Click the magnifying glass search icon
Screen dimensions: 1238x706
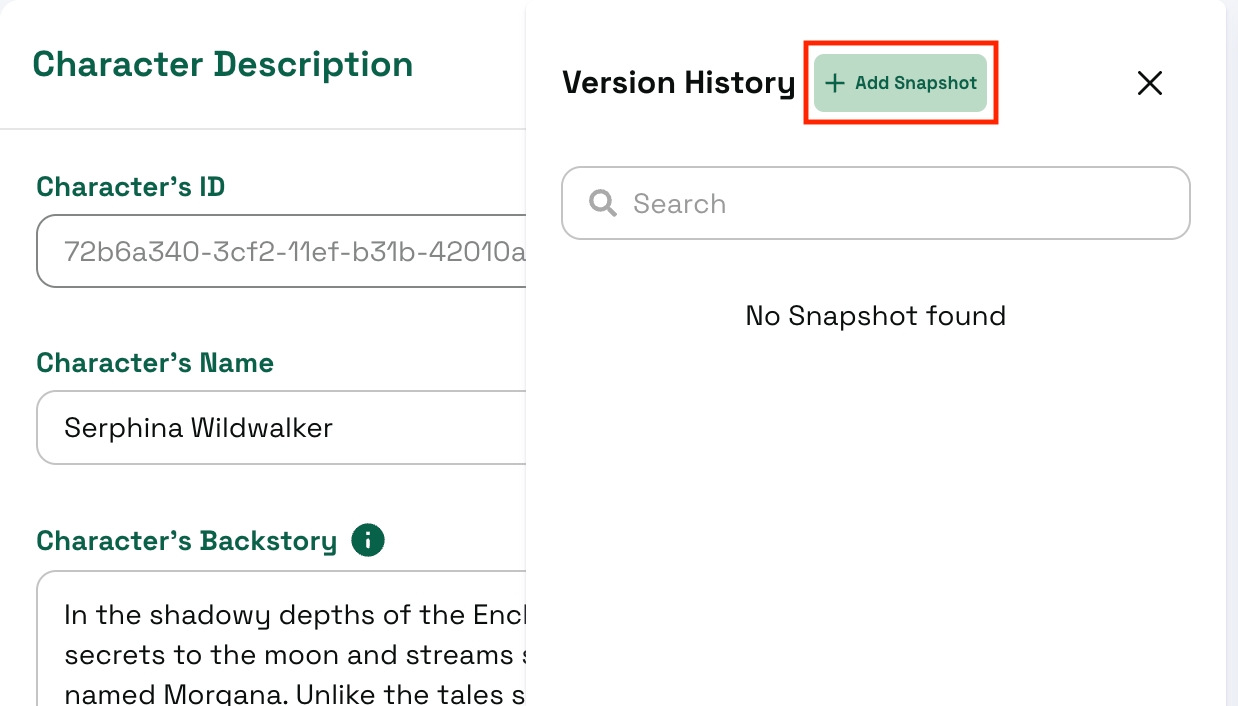point(603,204)
